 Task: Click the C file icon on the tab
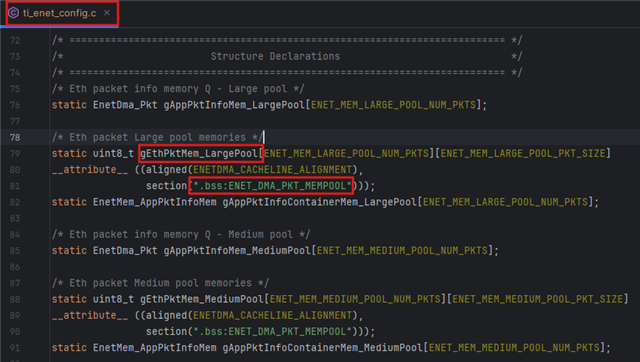(x=13, y=13)
